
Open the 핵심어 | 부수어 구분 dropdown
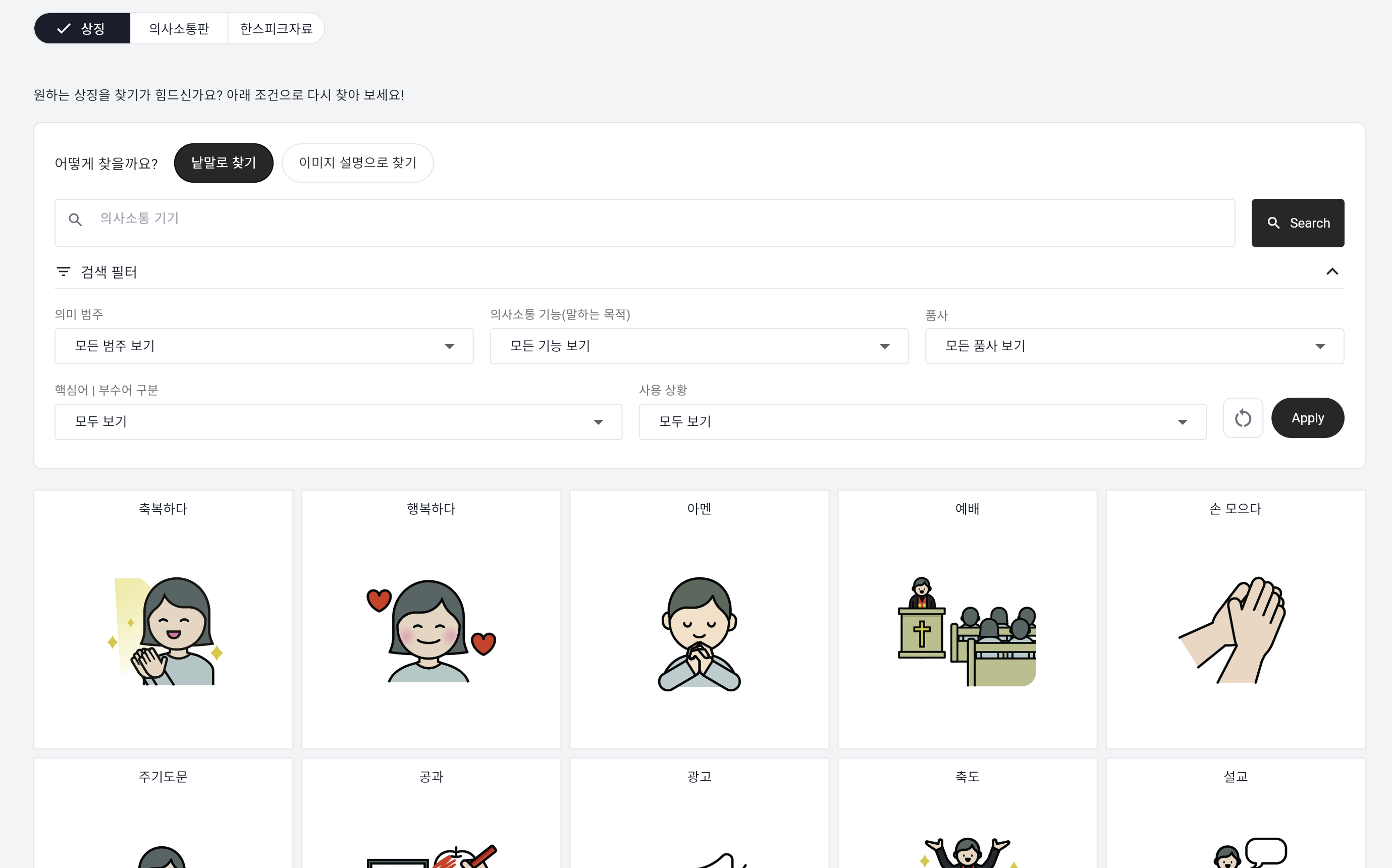click(339, 422)
